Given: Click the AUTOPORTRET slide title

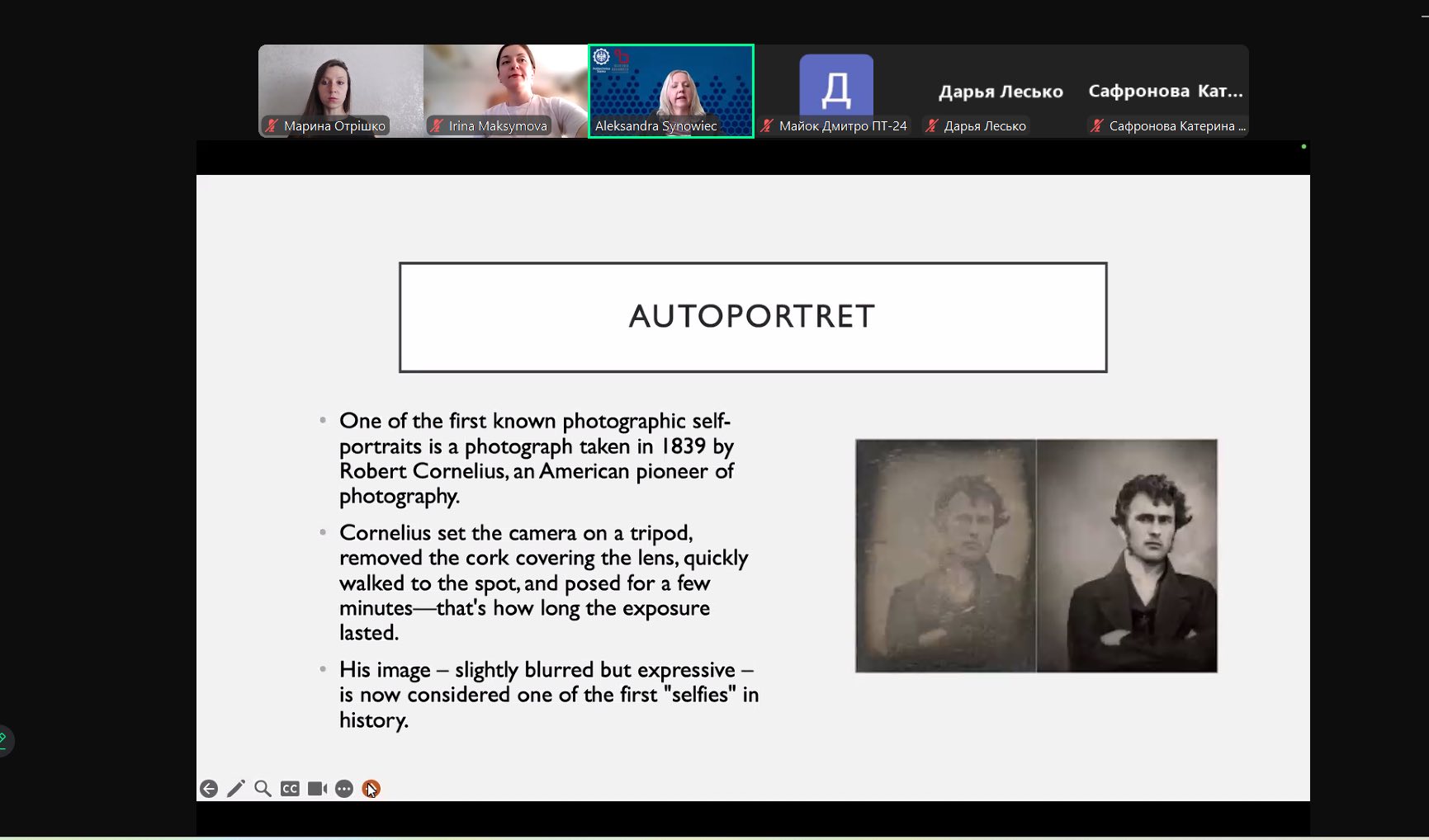Looking at the screenshot, I should tap(752, 317).
